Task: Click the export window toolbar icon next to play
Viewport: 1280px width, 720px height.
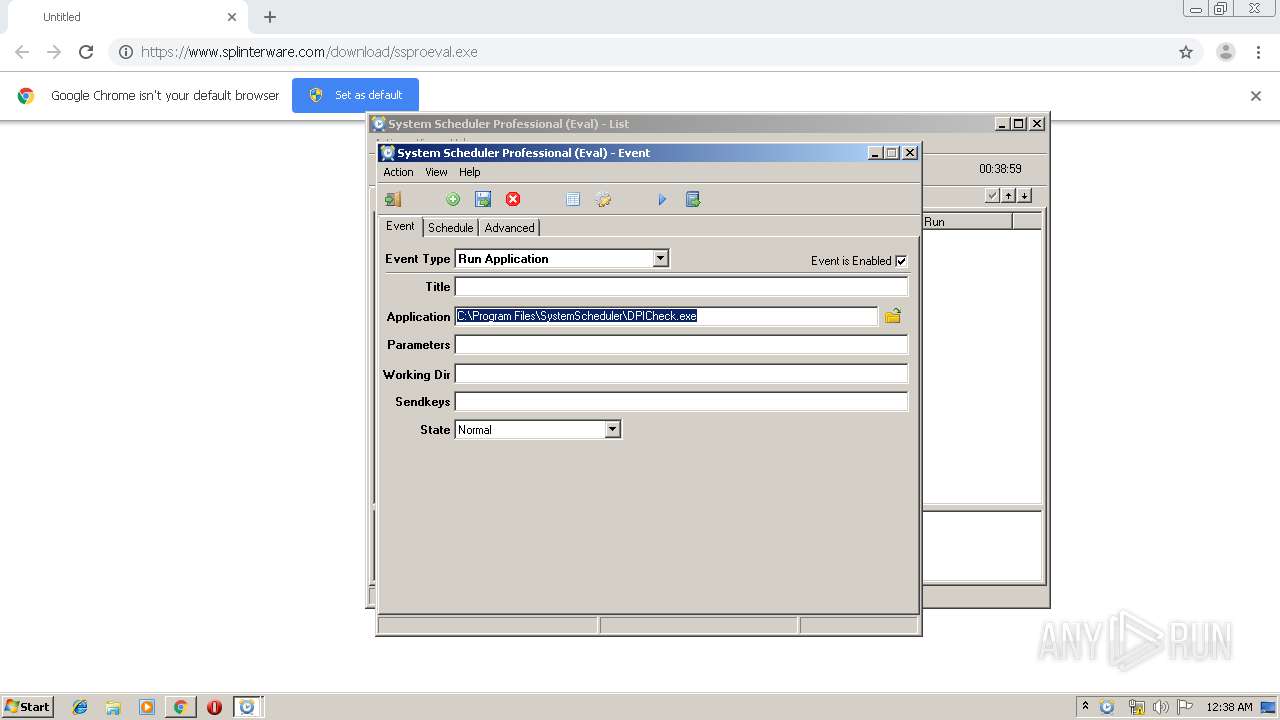Action: click(693, 199)
